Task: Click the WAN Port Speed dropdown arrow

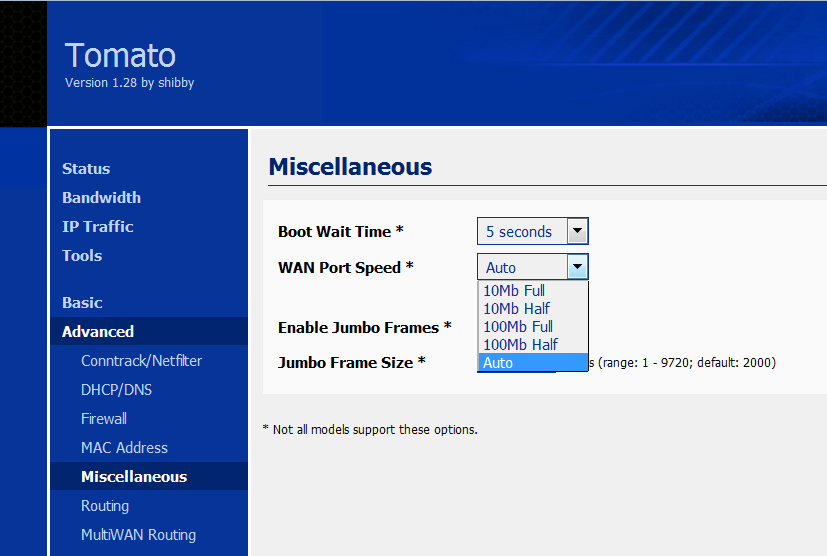Action: click(x=578, y=267)
